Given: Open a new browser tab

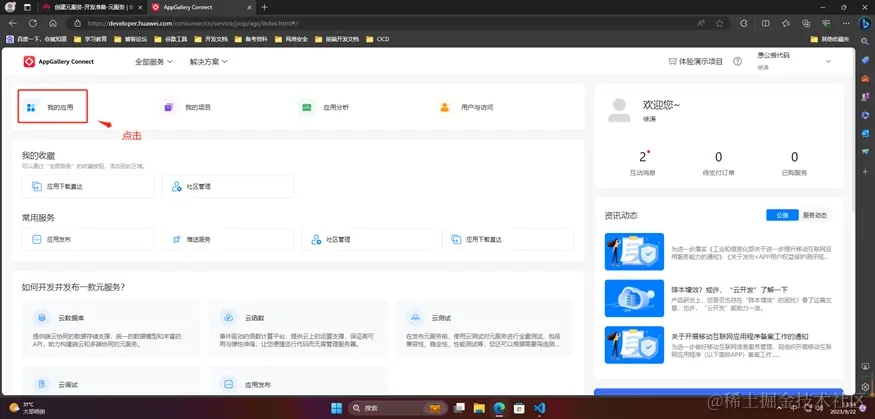Looking at the screenshot, I should 265,7.
